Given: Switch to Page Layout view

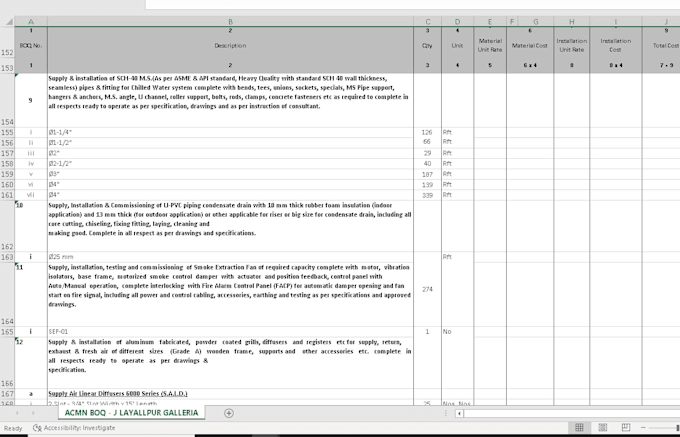Looking at the screenshot, I should pyautogui.click(x=602, y=427).
